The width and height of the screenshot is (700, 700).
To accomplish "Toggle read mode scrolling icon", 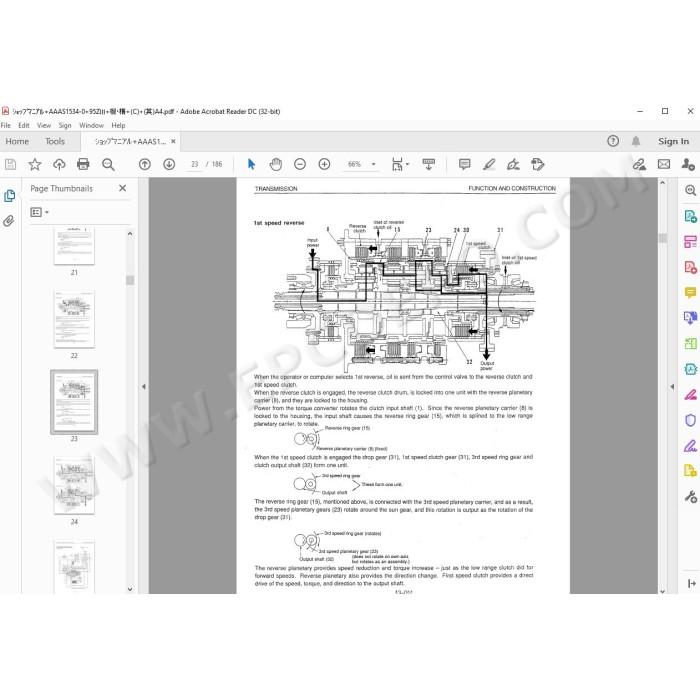I will click(429, 164).
